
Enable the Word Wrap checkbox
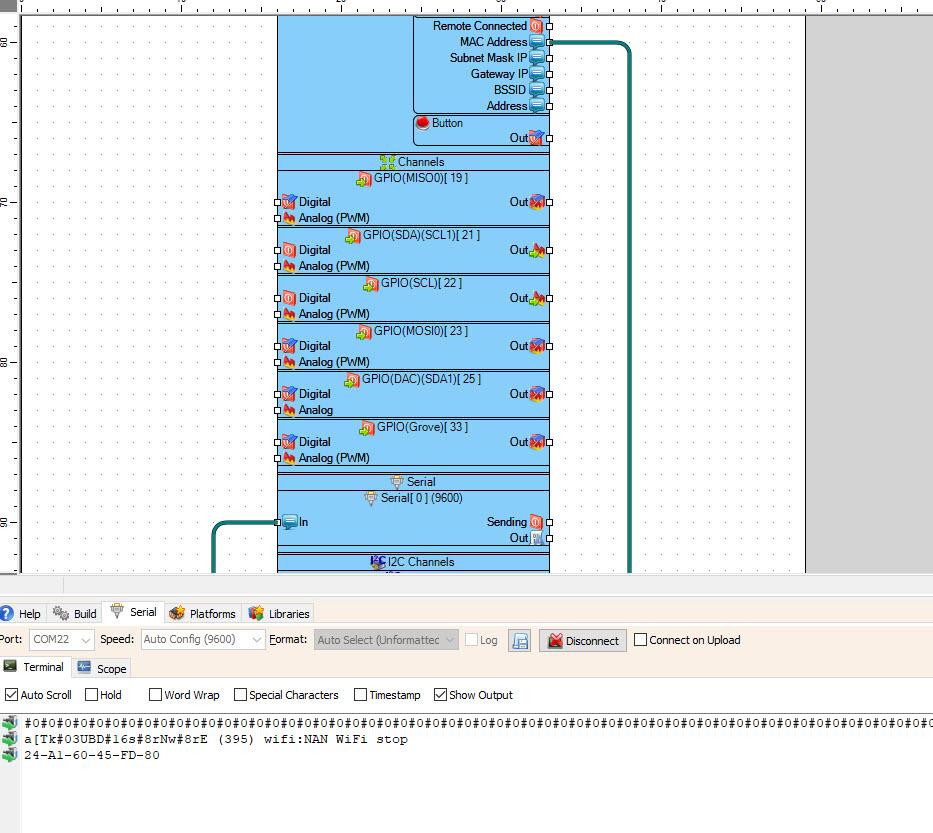[x=155, y=694]
